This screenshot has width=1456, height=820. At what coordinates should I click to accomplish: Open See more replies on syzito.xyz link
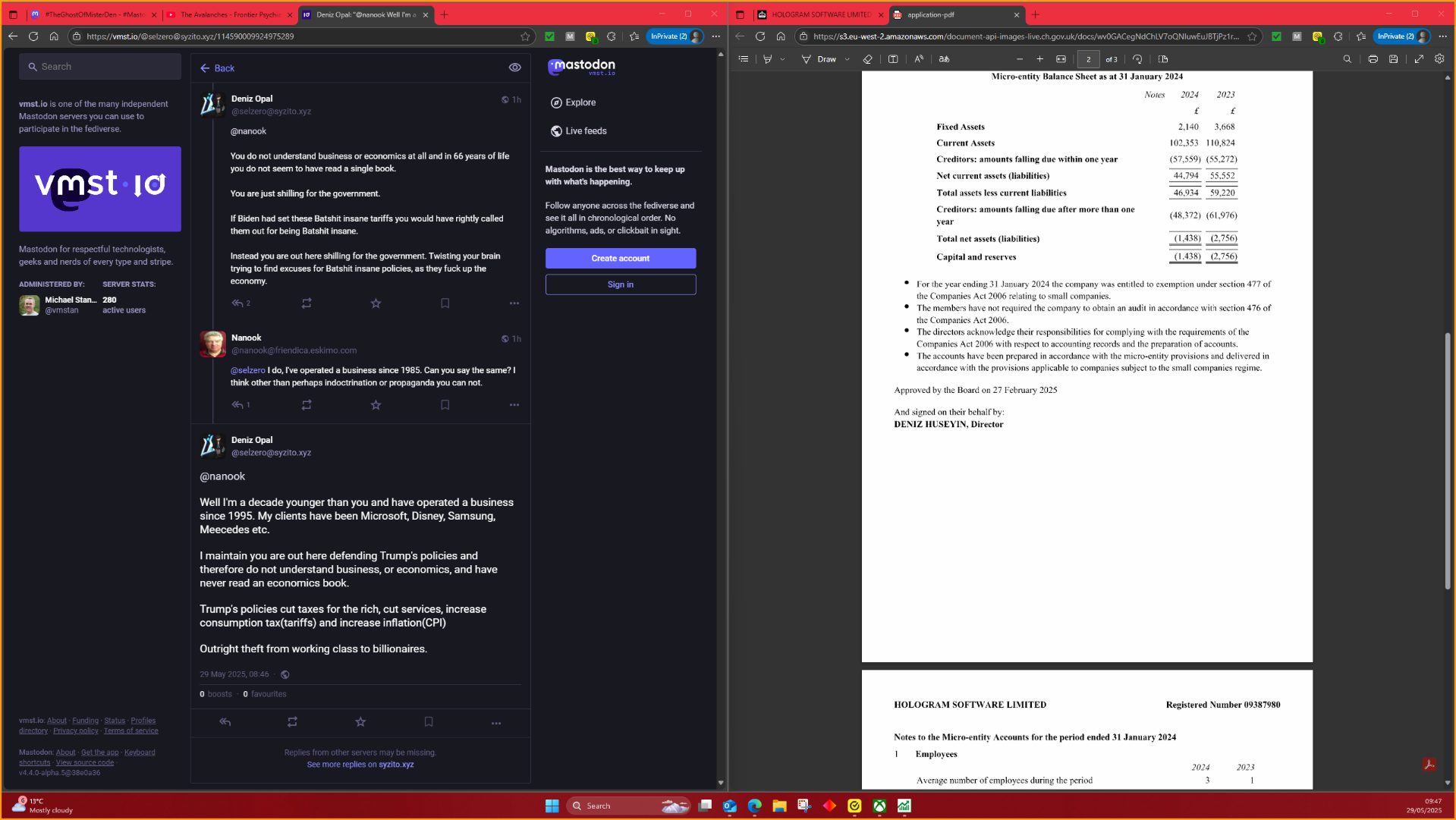click(x=360, y=765)
